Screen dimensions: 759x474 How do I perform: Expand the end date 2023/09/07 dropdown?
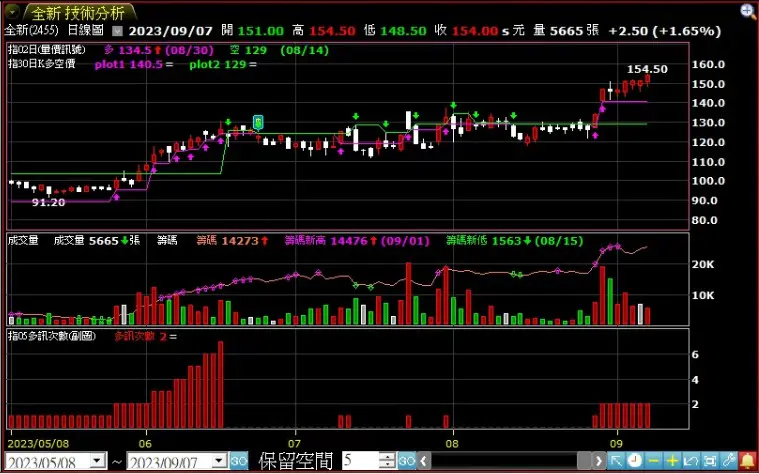220,460
